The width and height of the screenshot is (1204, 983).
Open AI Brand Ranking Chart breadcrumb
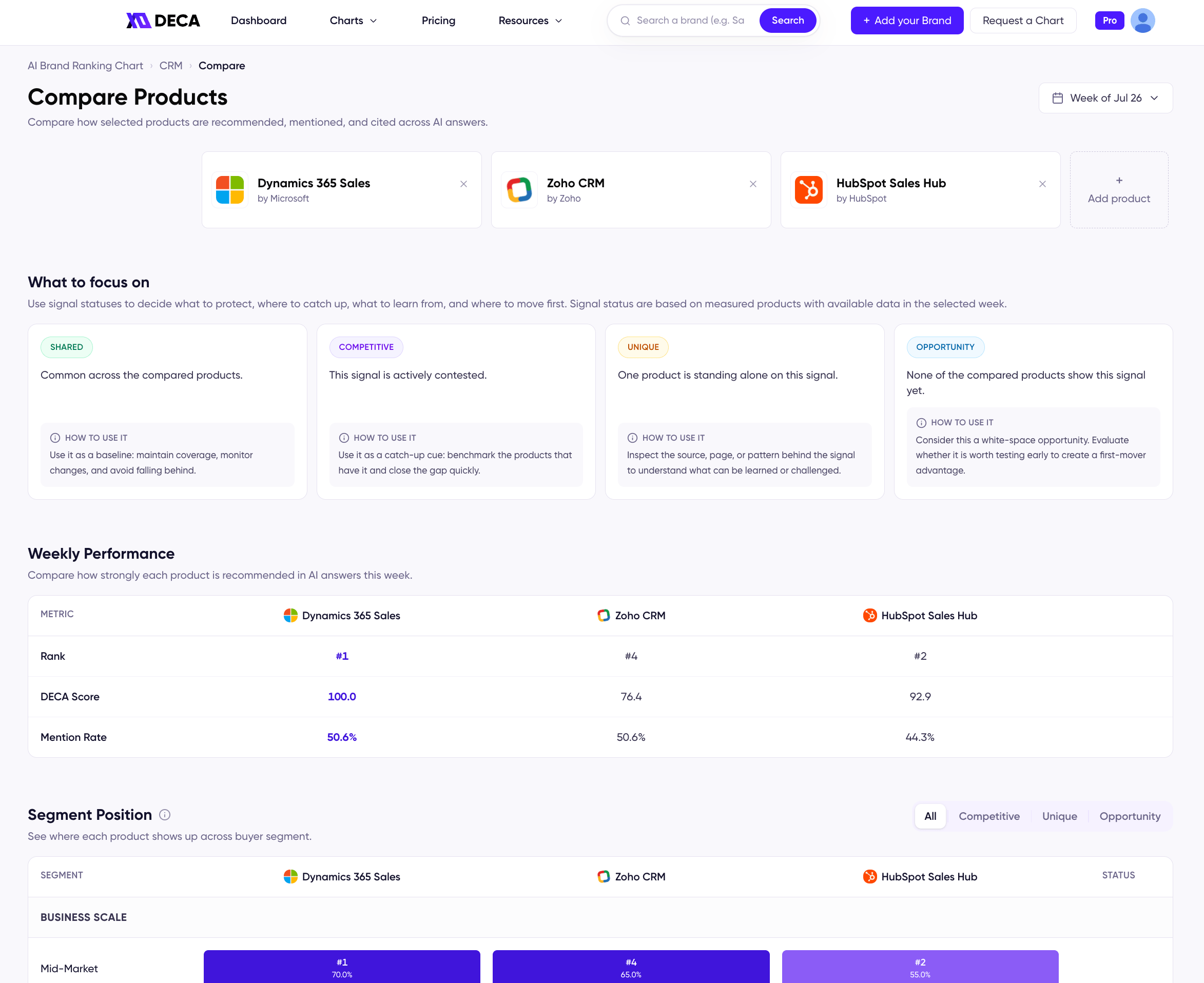pos(86,66)
